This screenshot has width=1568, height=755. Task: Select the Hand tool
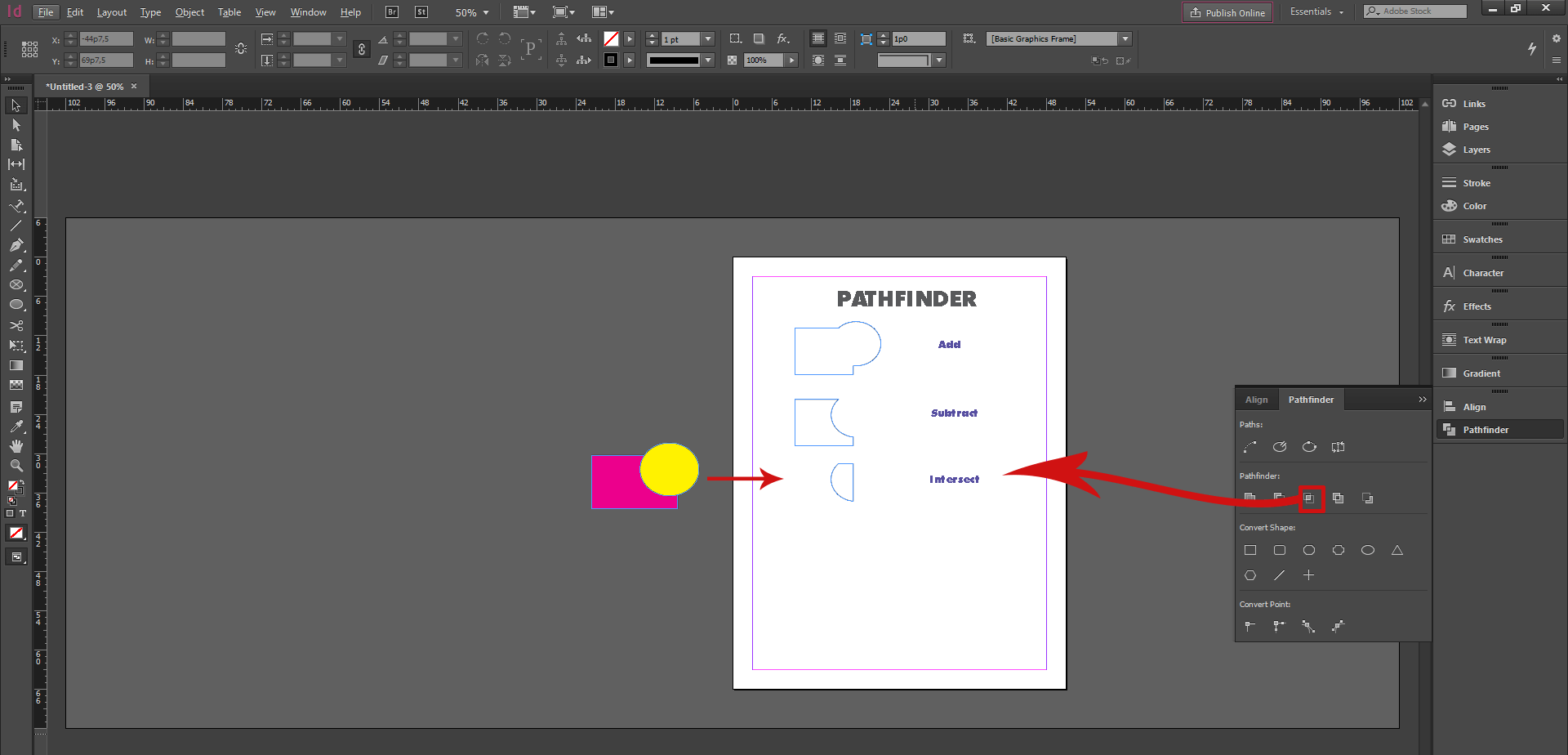tap(16, 446)
